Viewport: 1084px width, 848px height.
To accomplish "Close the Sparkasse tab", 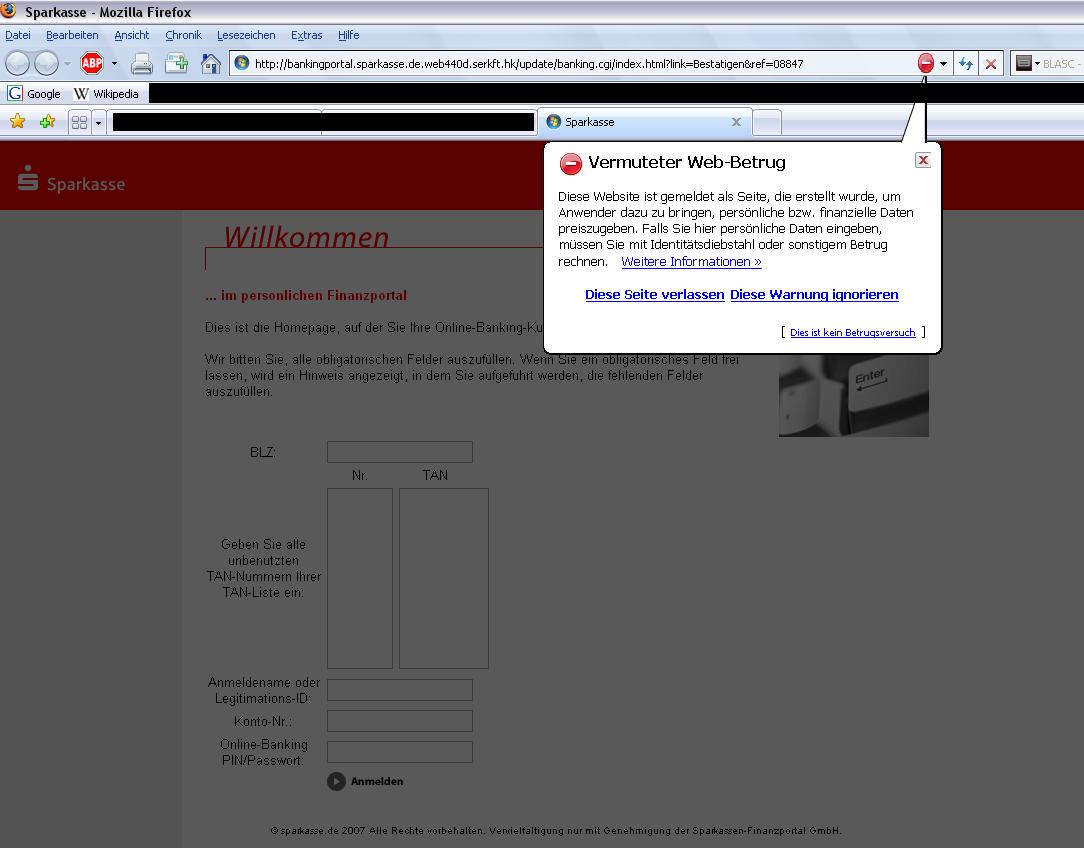I will point(736,122).
